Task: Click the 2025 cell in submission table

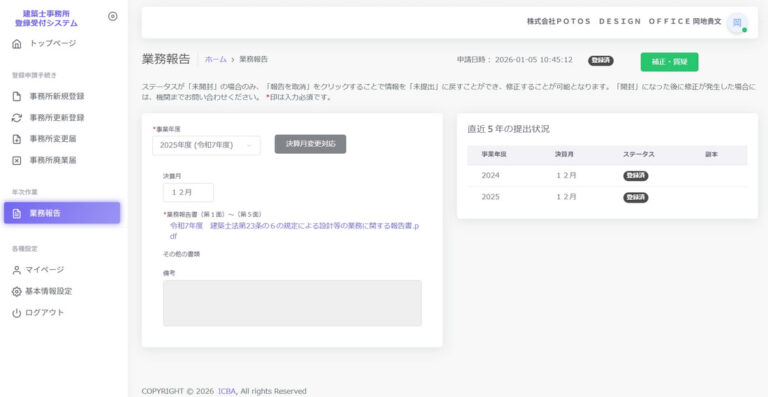Action: tap(491, 197)
